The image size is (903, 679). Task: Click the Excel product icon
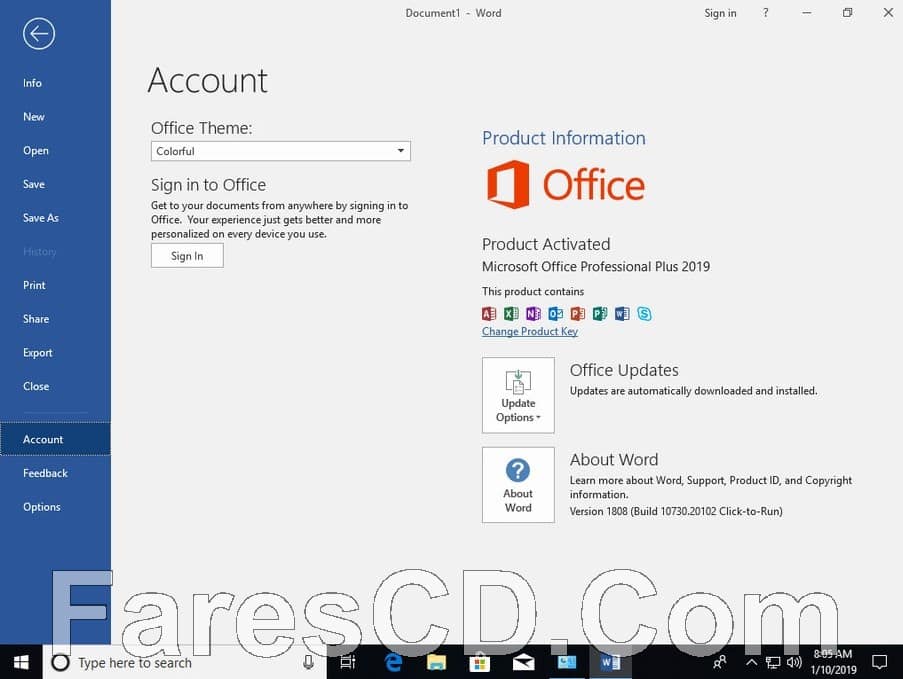(511, 313)
